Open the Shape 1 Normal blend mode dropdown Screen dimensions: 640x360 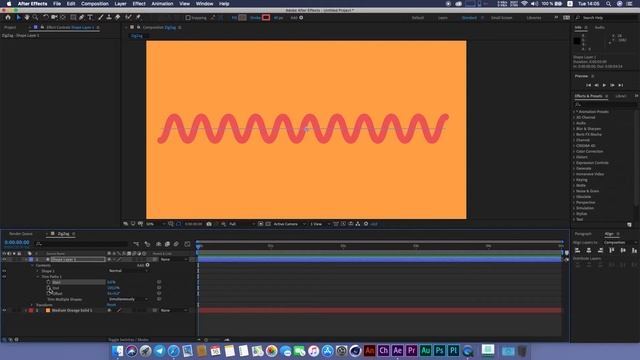tap(128, 271)
